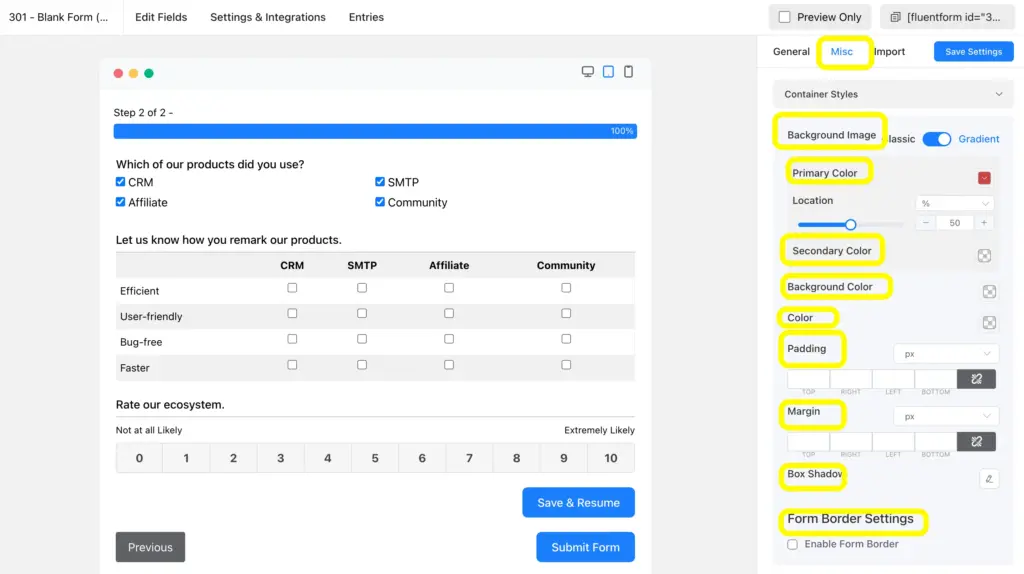Select rating 10 on ecosystem scale

[x=611, y=458]
